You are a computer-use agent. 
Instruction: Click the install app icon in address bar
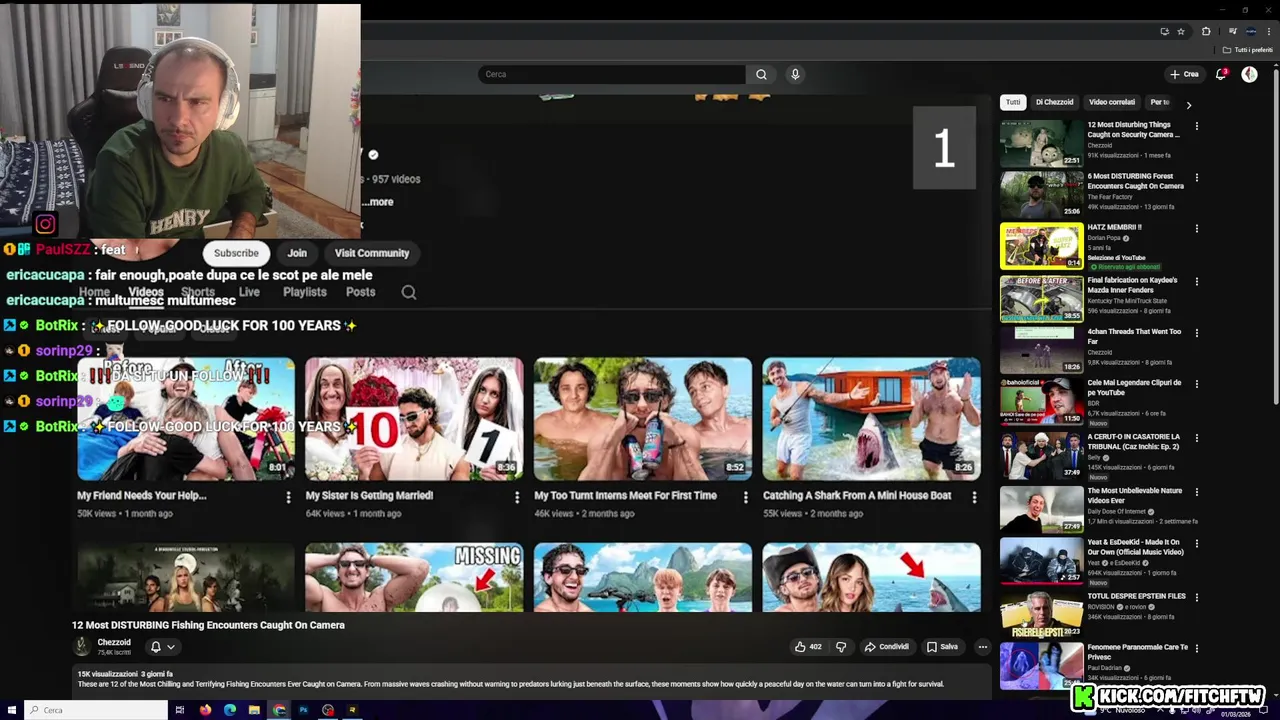1164,32
